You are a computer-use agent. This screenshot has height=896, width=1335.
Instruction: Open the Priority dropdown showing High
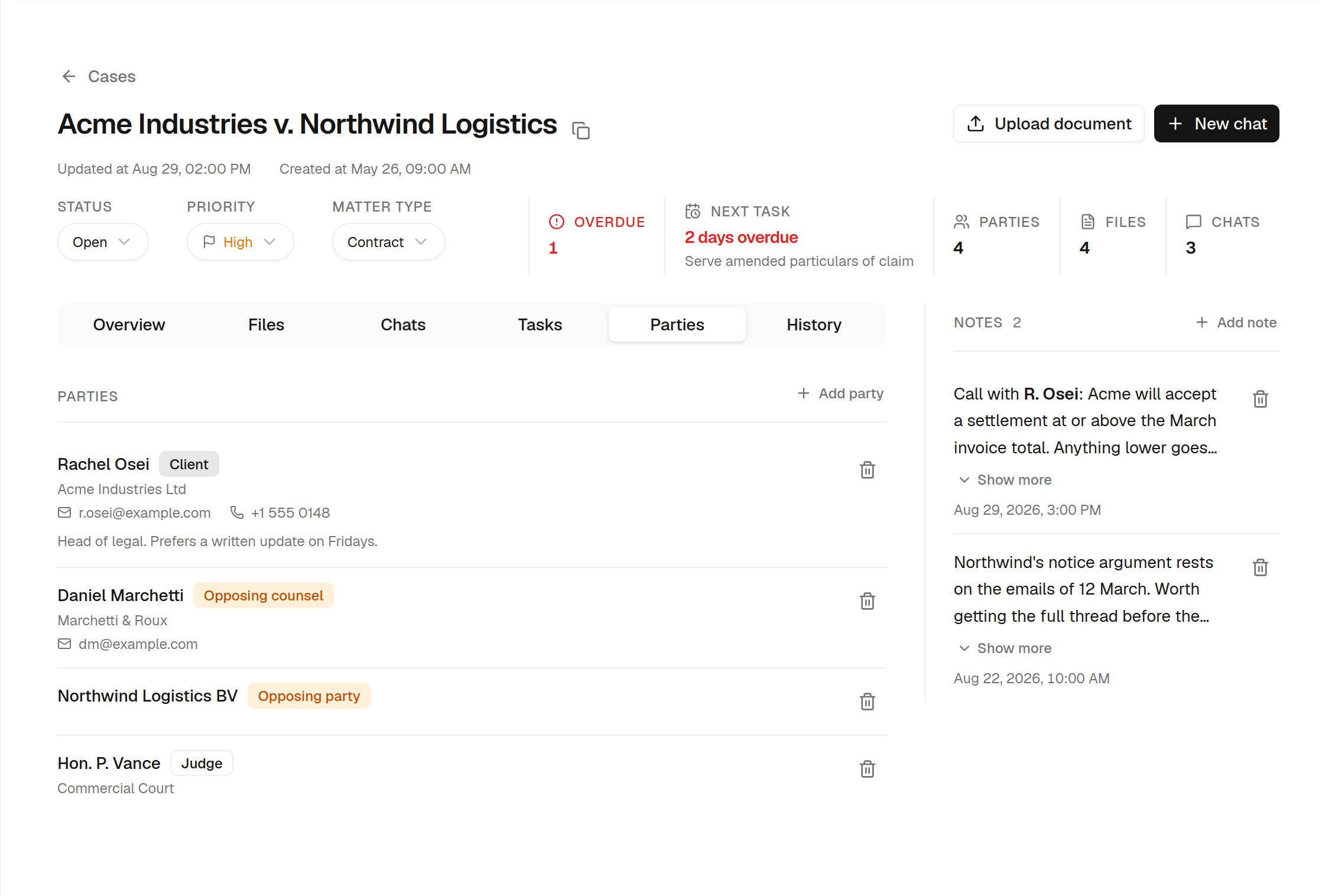(240, 242)
